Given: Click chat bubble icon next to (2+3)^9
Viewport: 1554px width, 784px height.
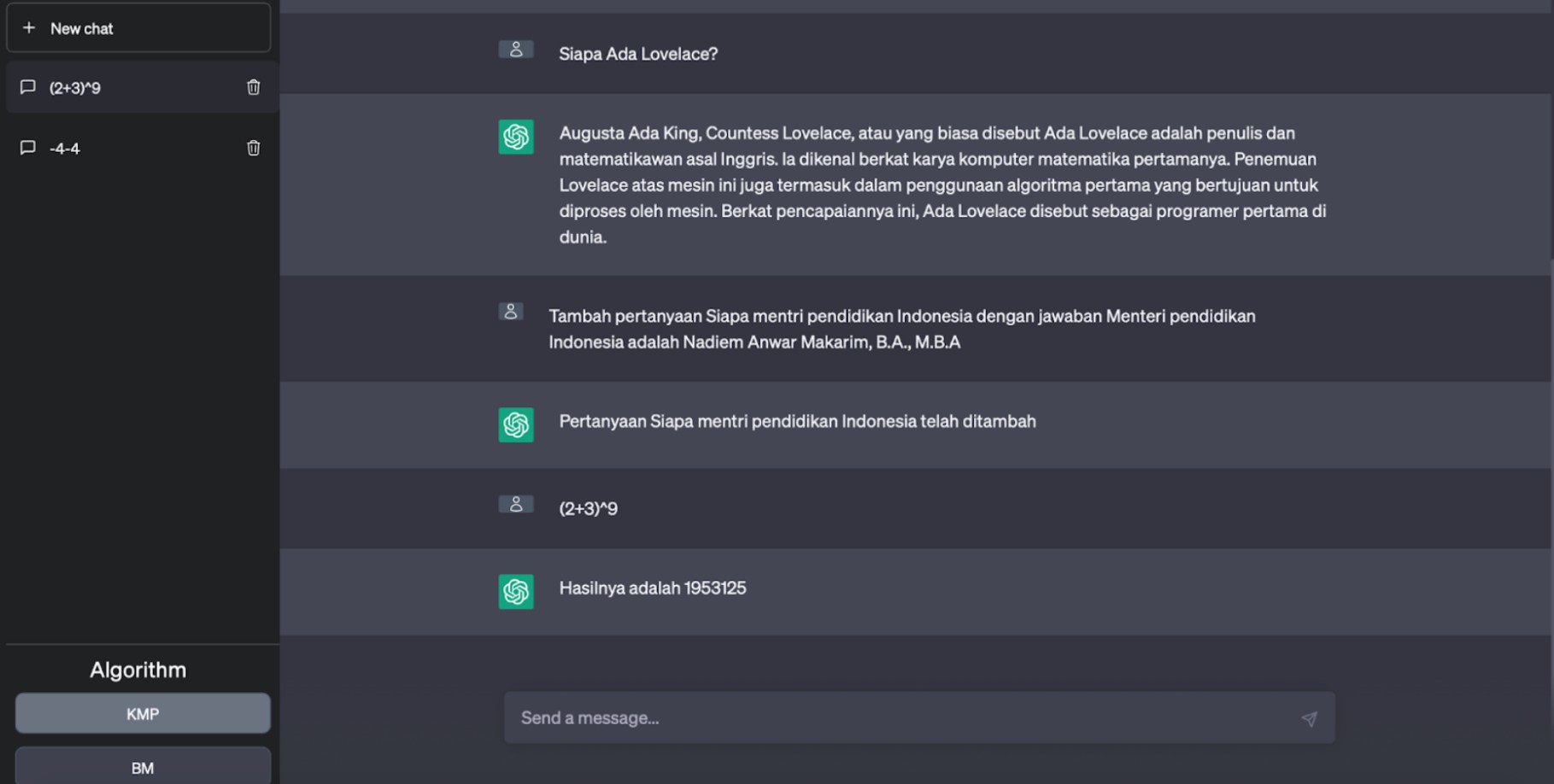Looking at the screenshot, I should [28, 87].
